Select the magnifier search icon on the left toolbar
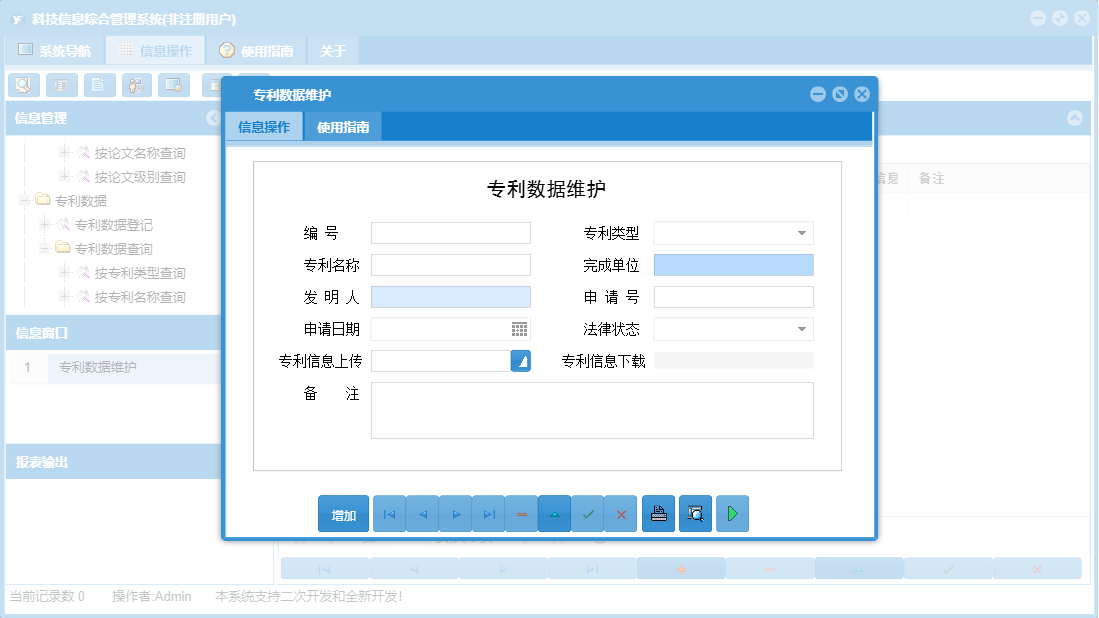Screen dimensions: 1099x618 (x=23, y=85)
